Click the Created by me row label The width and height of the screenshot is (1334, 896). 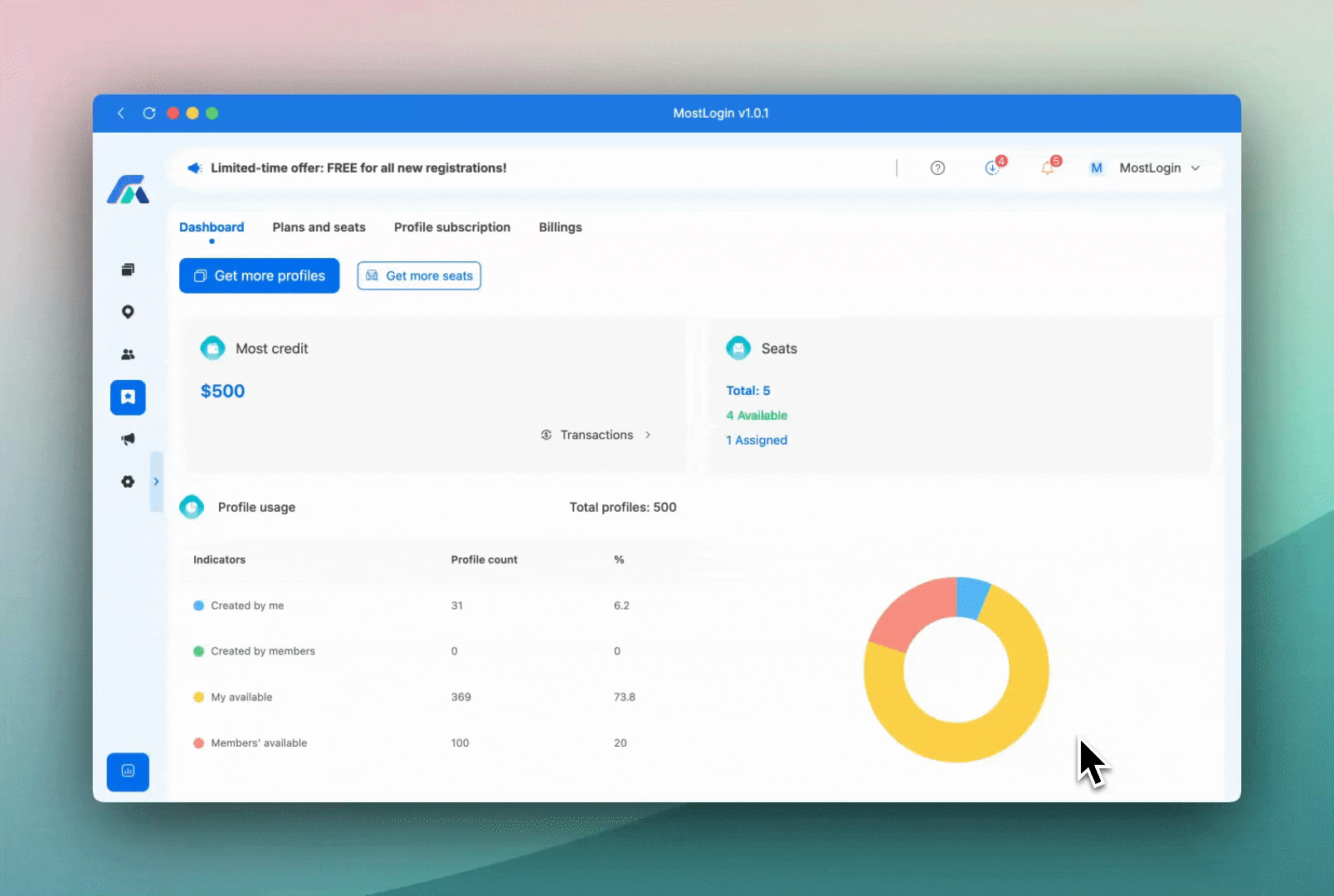(x=247, y=606)
